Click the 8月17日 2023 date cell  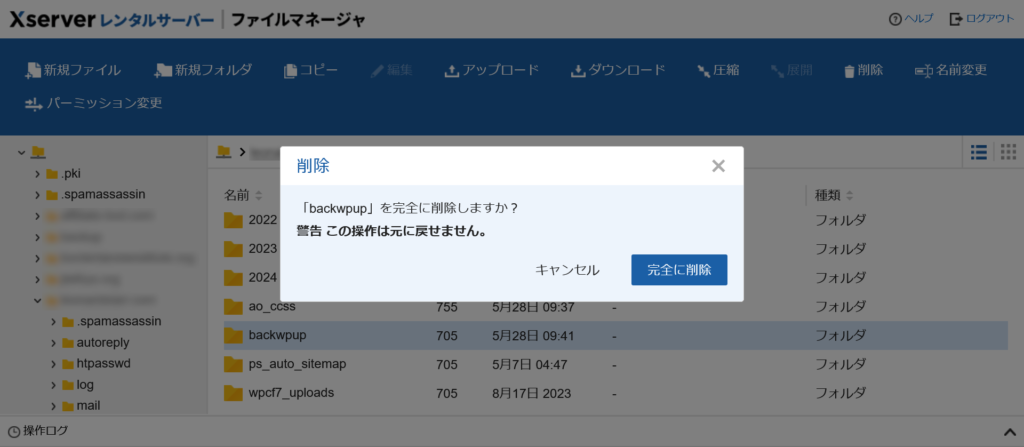531,393
